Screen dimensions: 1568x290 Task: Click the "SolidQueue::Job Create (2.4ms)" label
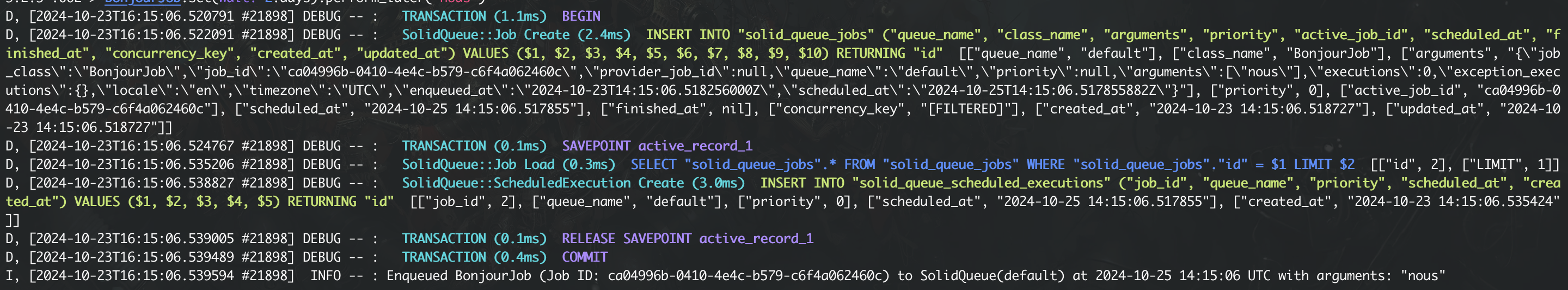pyautogui.click(x=516, y=35)
